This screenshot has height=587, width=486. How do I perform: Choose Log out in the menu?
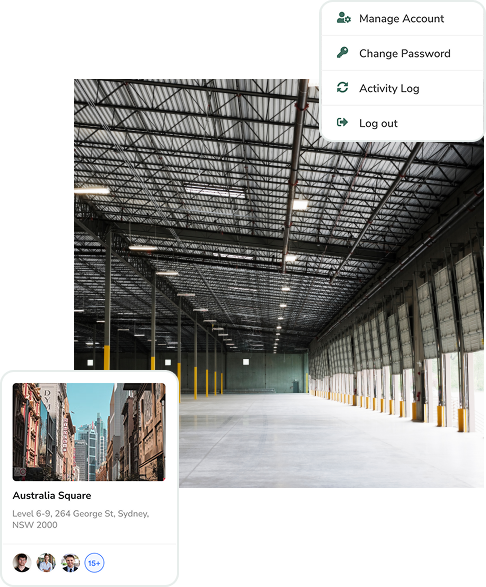403,123
